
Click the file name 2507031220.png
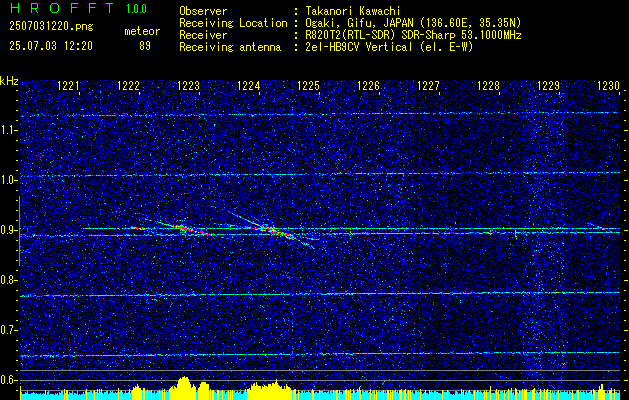(51, 26)
